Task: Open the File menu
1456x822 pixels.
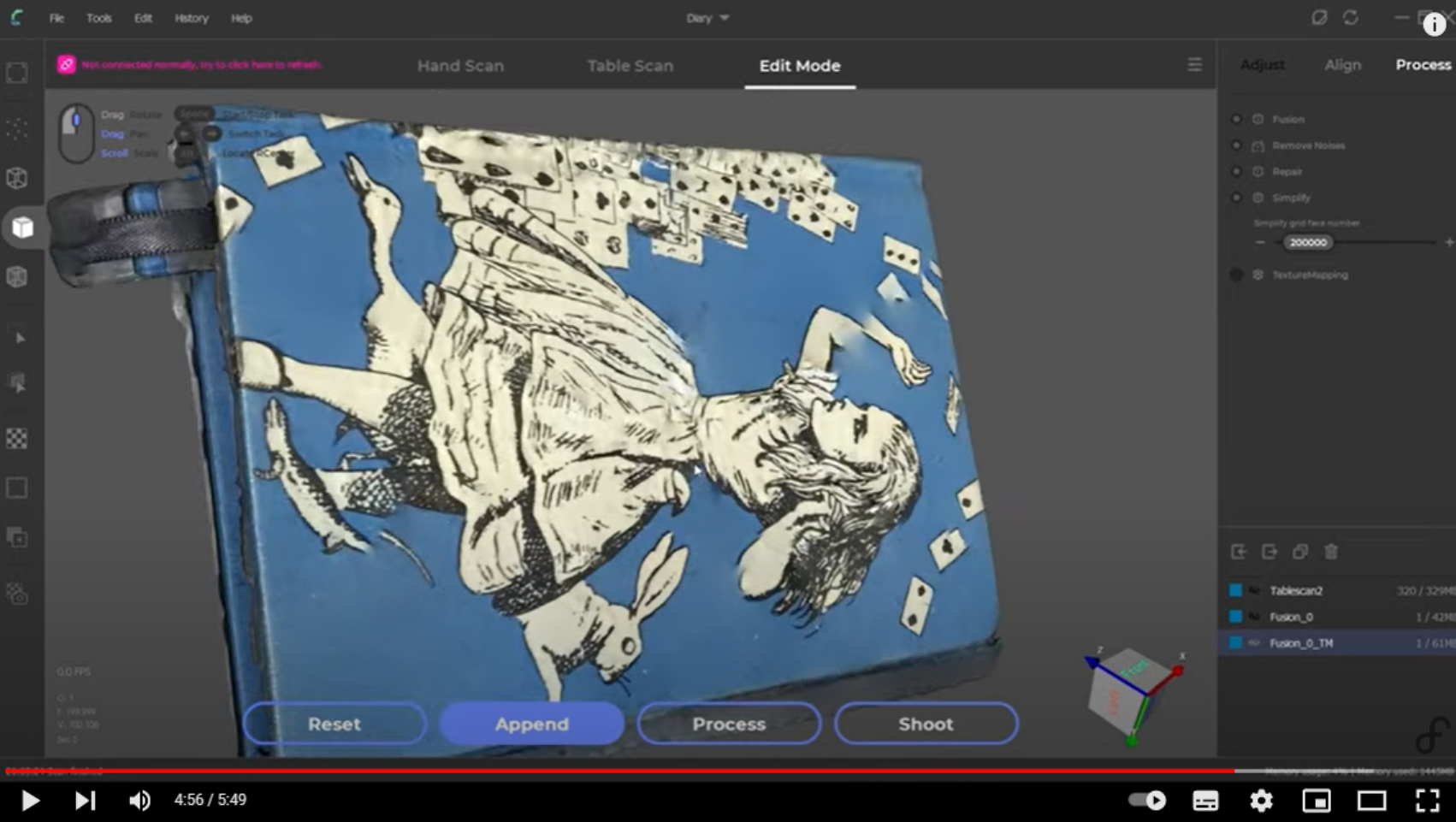Action: coord(56,18)
